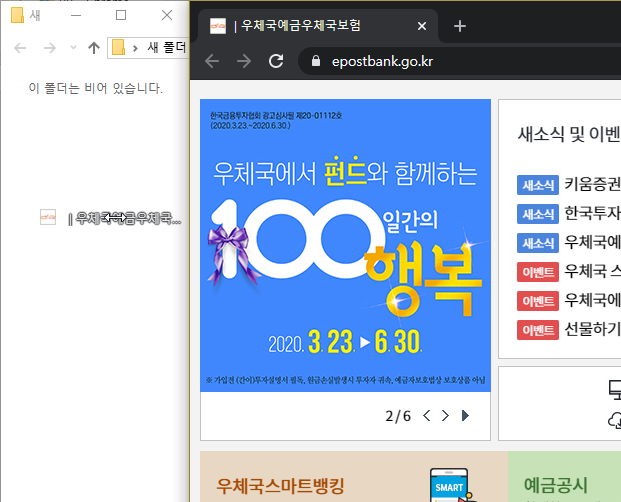Screen dimensions: 621x502
Task: Open the 예금공시 section
Action: (555, 485)
